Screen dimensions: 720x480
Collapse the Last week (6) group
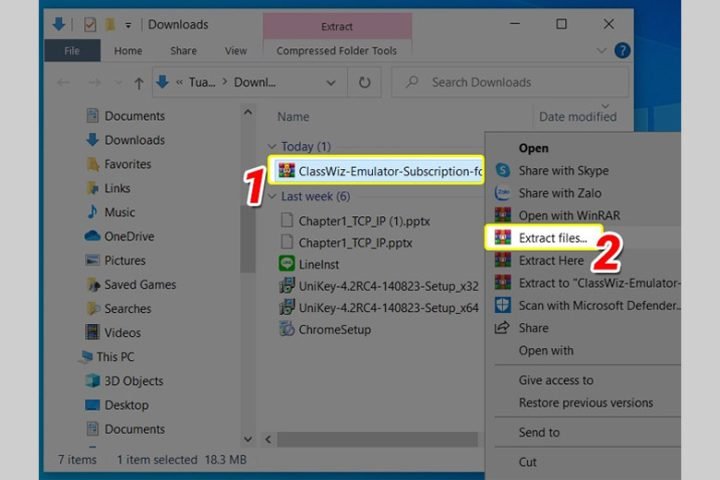click(272, 197)
